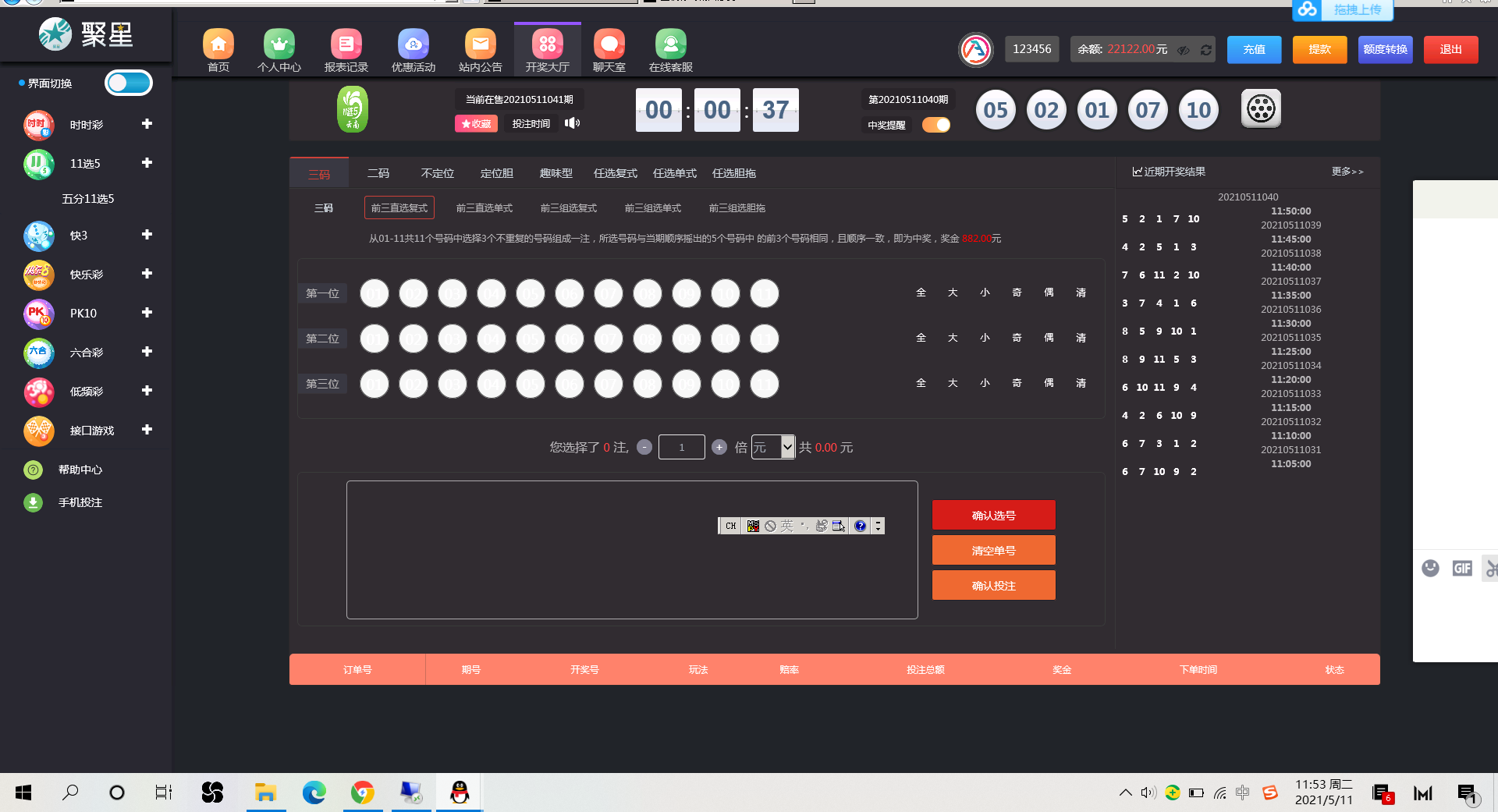The image size is (1498, 812).
Task: Increase the bet multiplier with plus button
Action: tap(719, 447)
